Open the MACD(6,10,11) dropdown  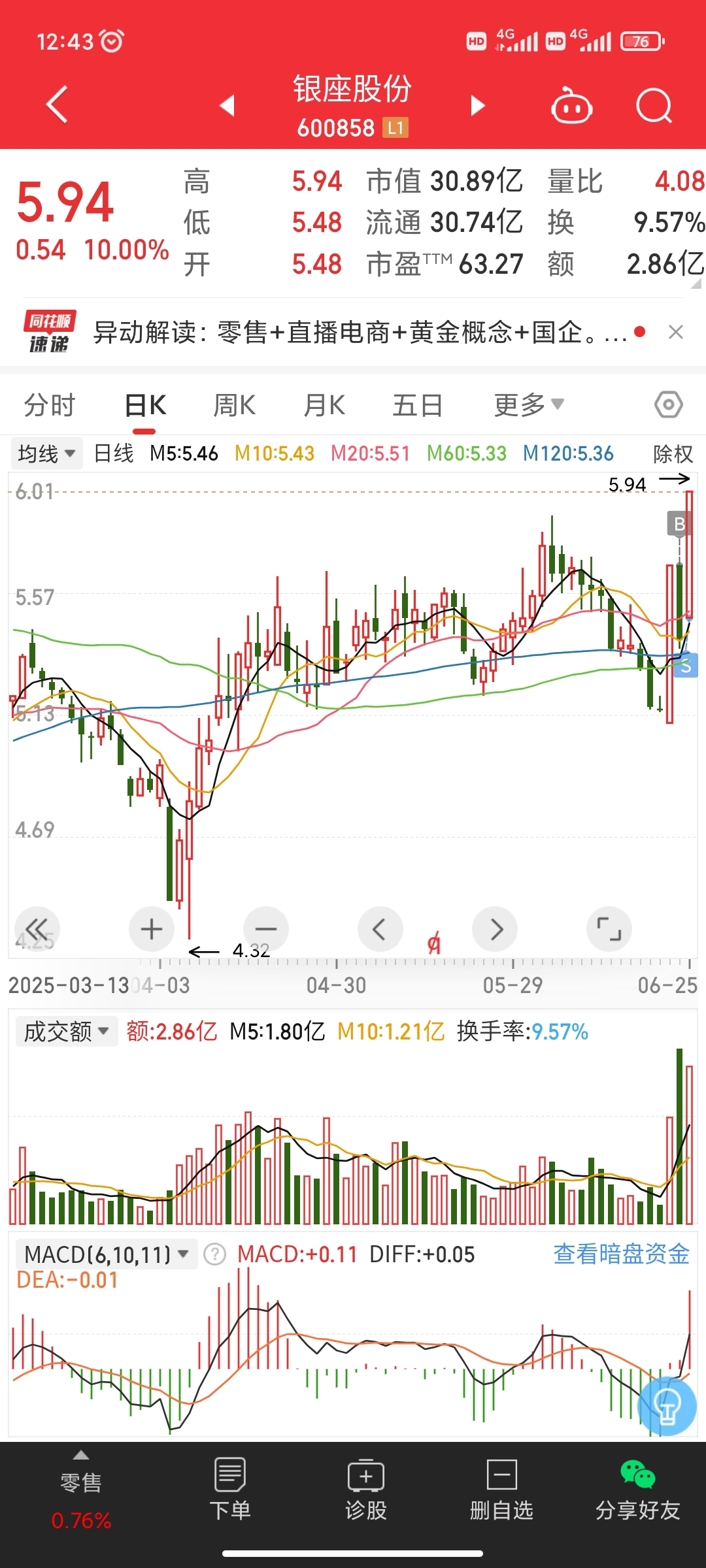(106, 1254)
